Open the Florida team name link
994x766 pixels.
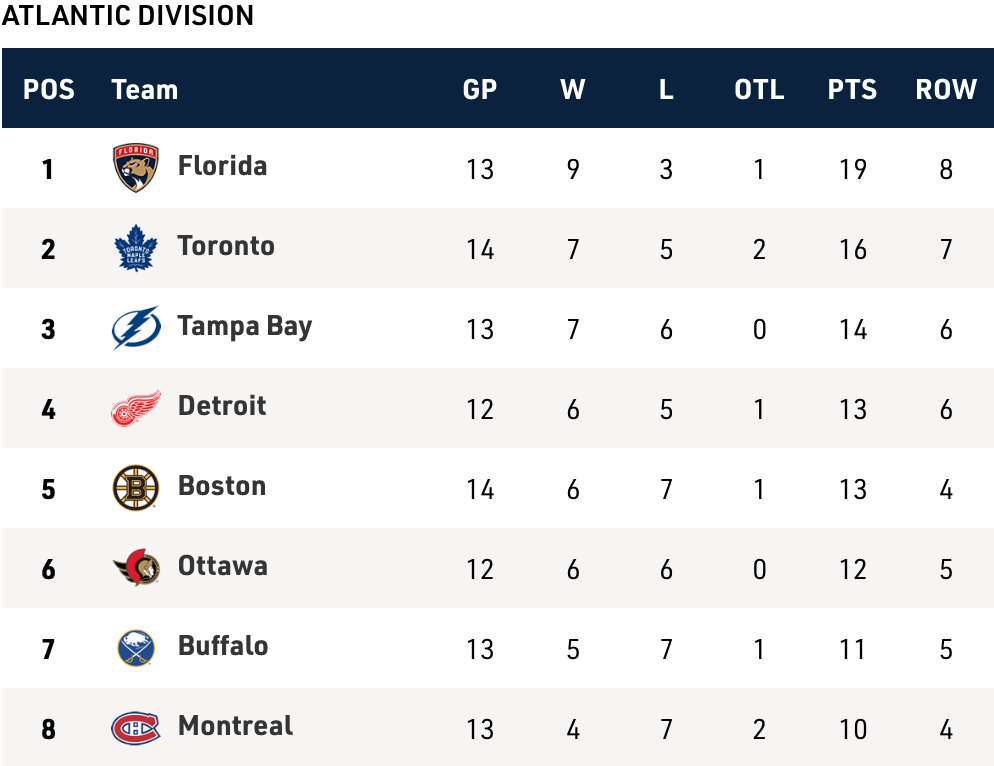click(222, 166)
